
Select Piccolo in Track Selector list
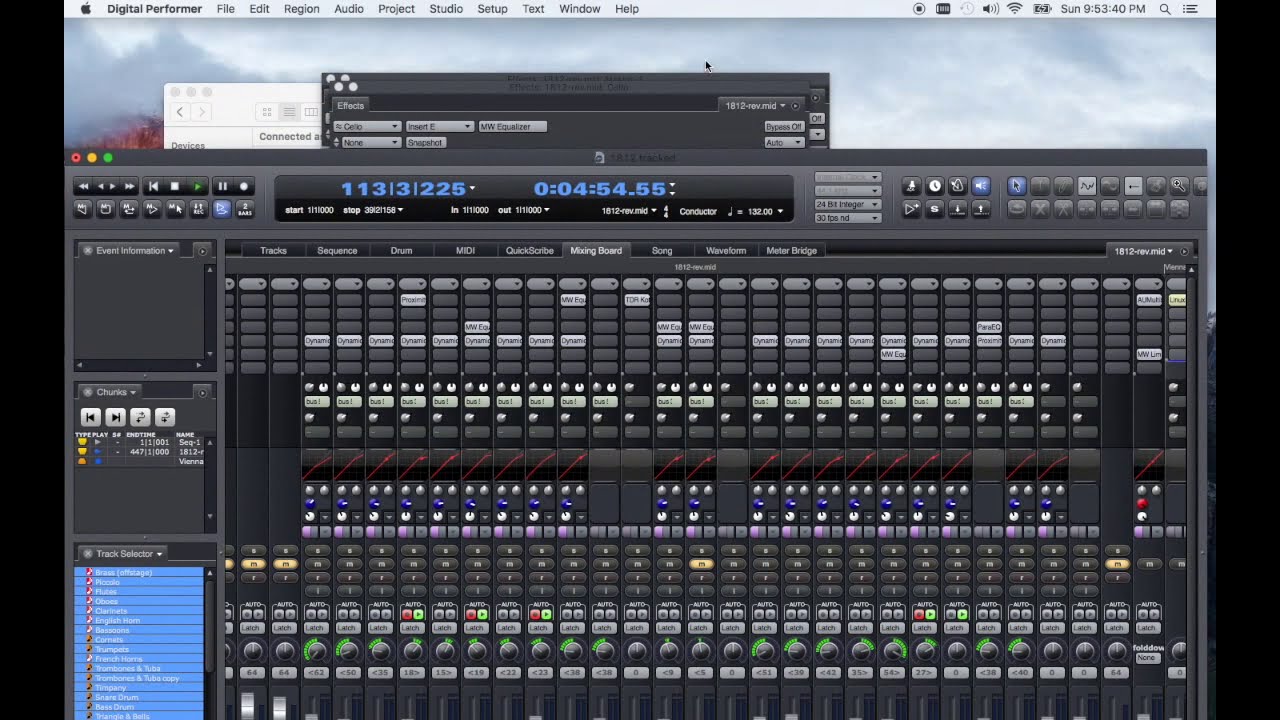(x=139, y=582)
